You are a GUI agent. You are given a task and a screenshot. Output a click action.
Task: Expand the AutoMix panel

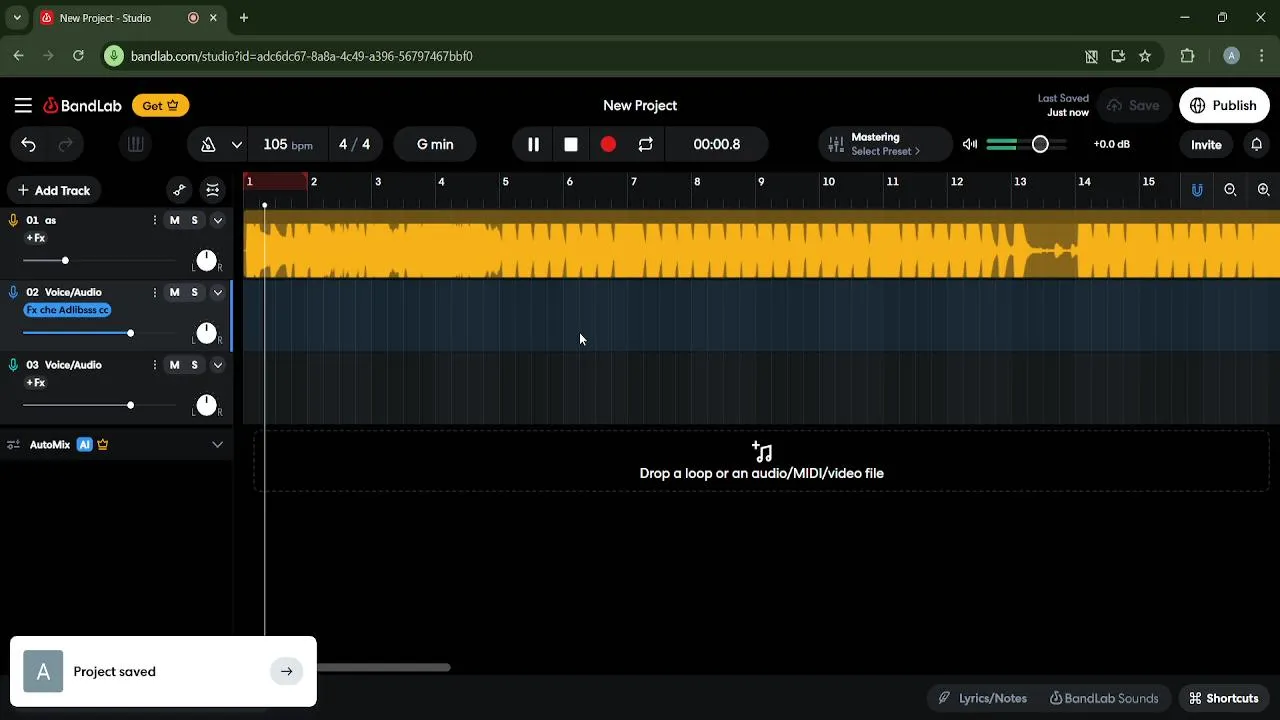217,445
